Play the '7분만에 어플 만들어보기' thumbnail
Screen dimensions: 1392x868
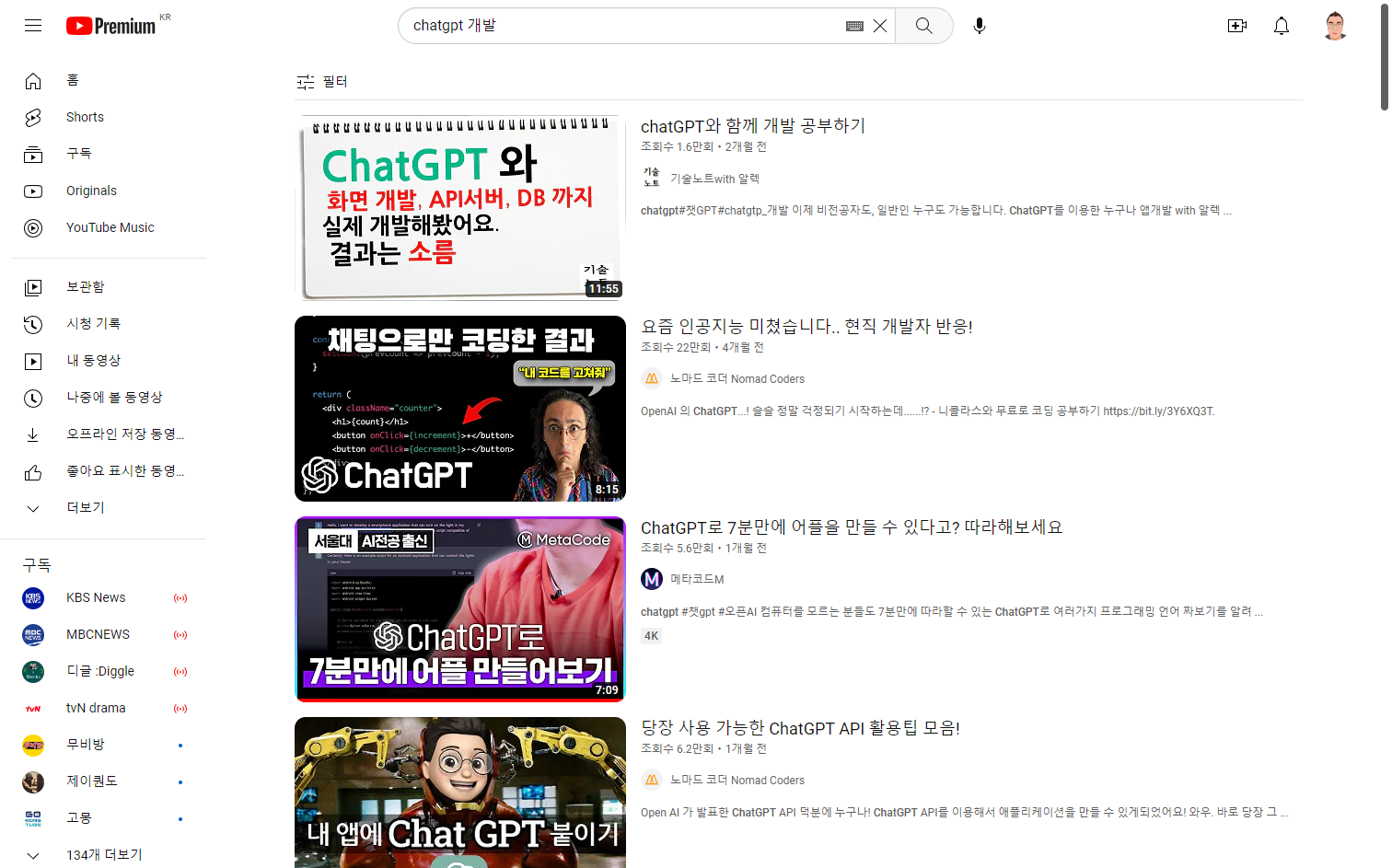460,609
